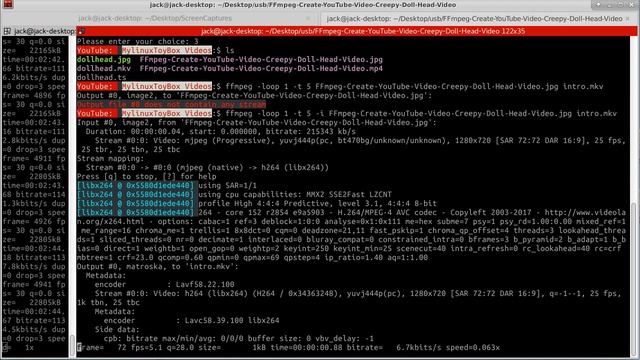
Task: Click the 'Side data:' line
Action: coord(117,329)
